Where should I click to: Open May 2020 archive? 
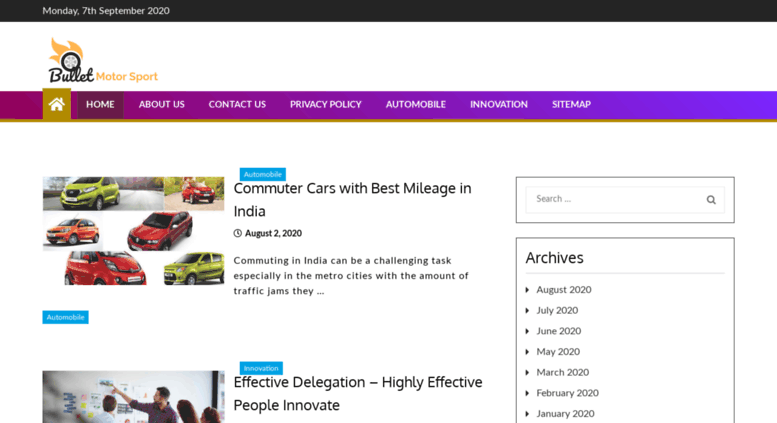pyautogui.click(x=558, y=352)
